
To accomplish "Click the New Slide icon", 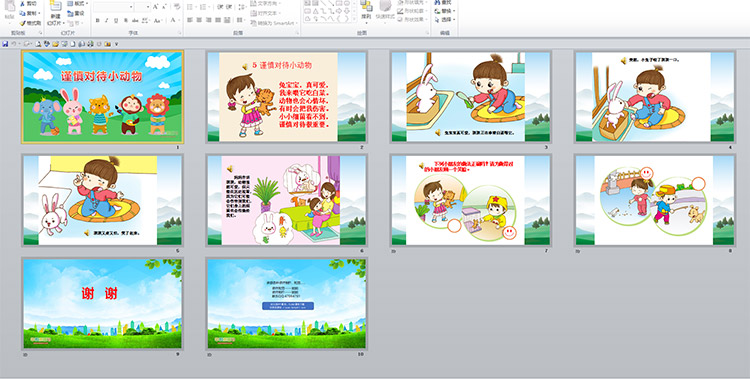I will tap(55, 7).
